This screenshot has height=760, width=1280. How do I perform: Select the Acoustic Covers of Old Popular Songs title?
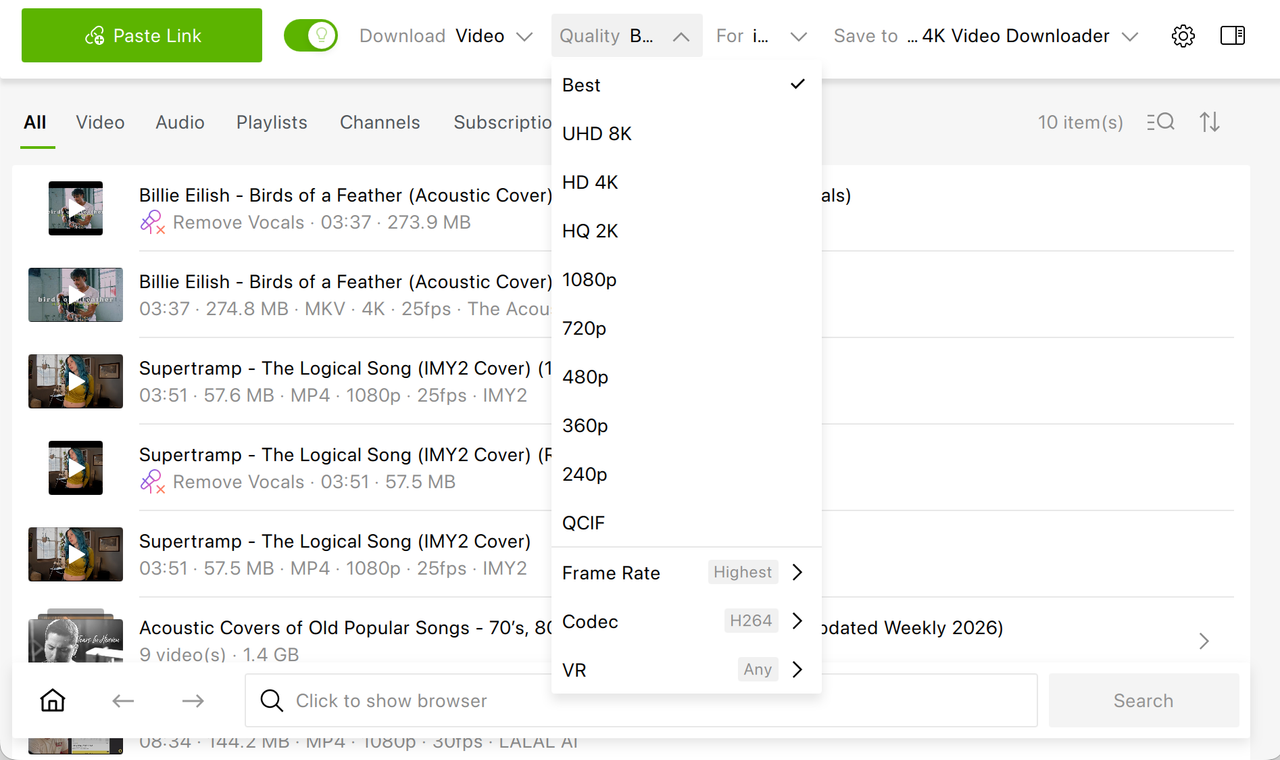(346, 628)
